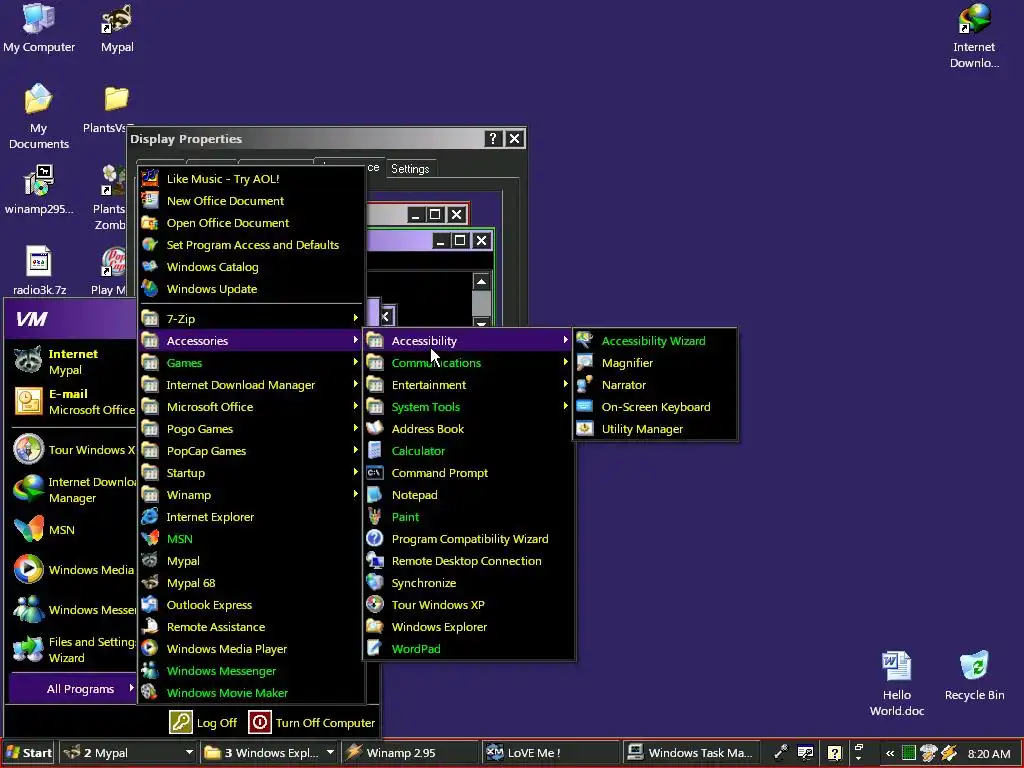Click the Windows Explorer icon in Accessories
Viewport: 1024px width, 768px height.
pyautogui.click(x=375, y=627)
